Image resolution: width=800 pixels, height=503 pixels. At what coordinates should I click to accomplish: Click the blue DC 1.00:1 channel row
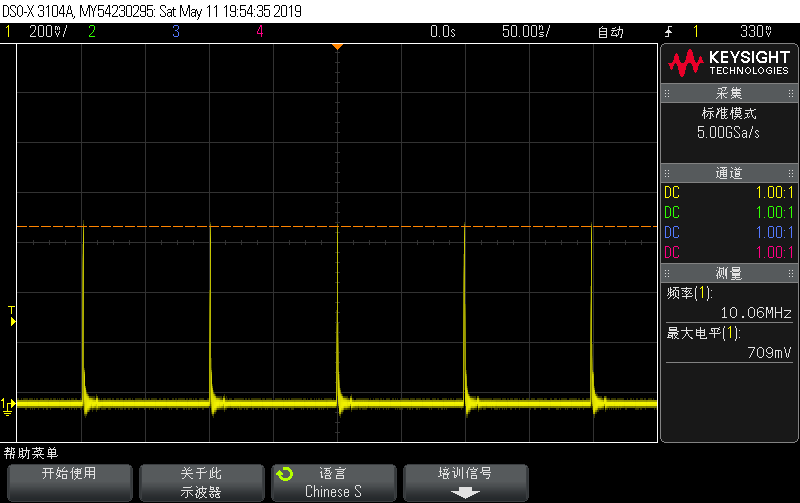[729, 233]
